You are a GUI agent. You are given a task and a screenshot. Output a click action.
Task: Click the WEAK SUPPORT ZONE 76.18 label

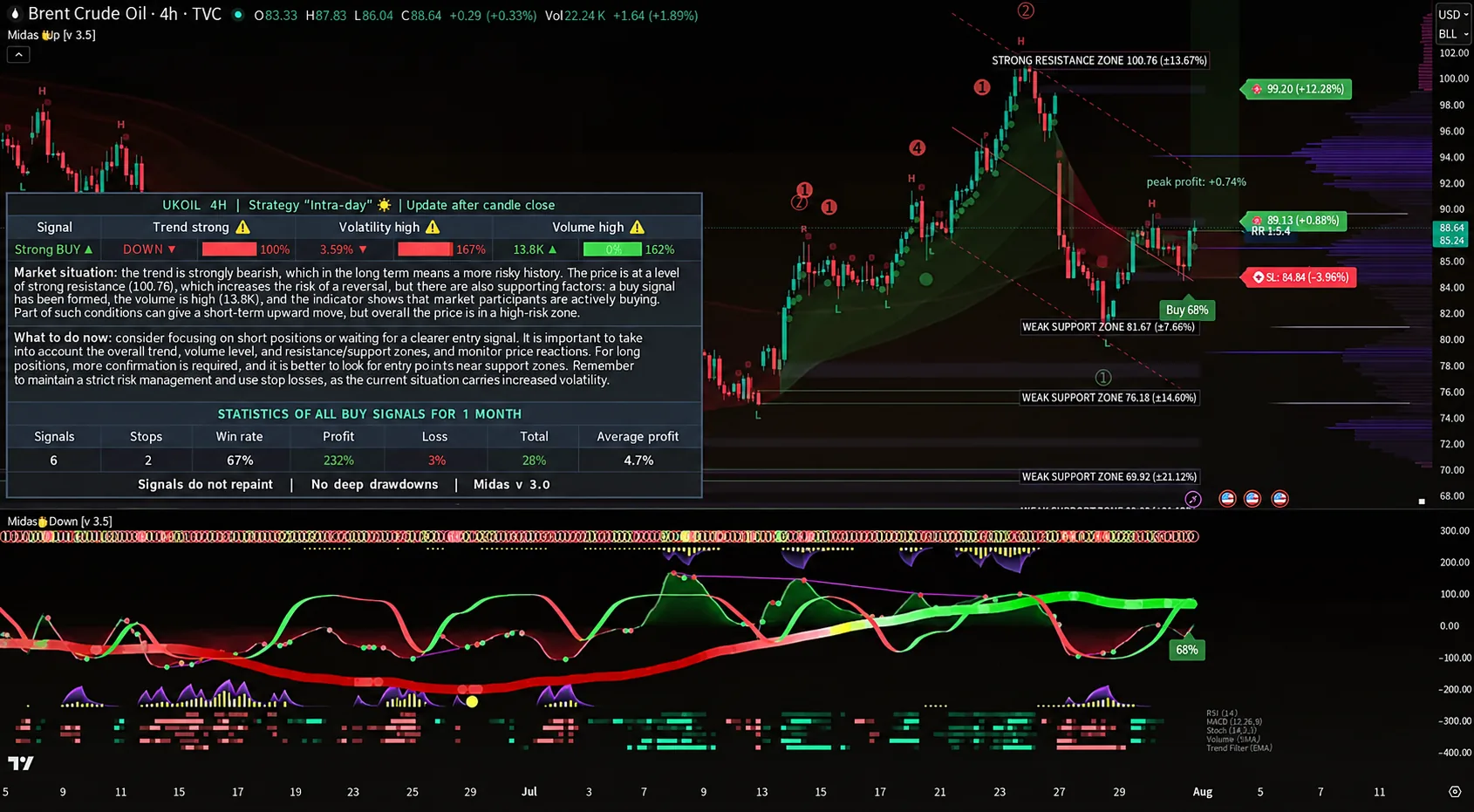pyautogui.click(x=1109, y=398)
